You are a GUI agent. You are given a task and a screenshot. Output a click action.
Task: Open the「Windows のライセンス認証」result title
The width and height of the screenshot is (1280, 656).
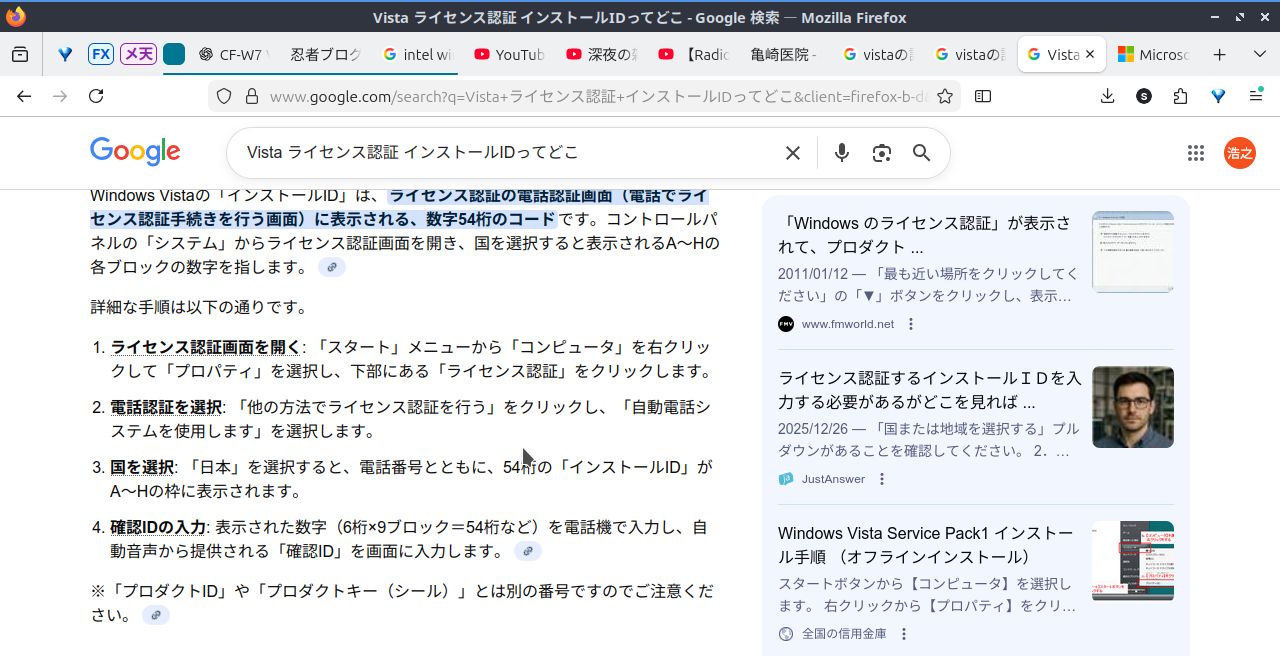tap(924, 234)
